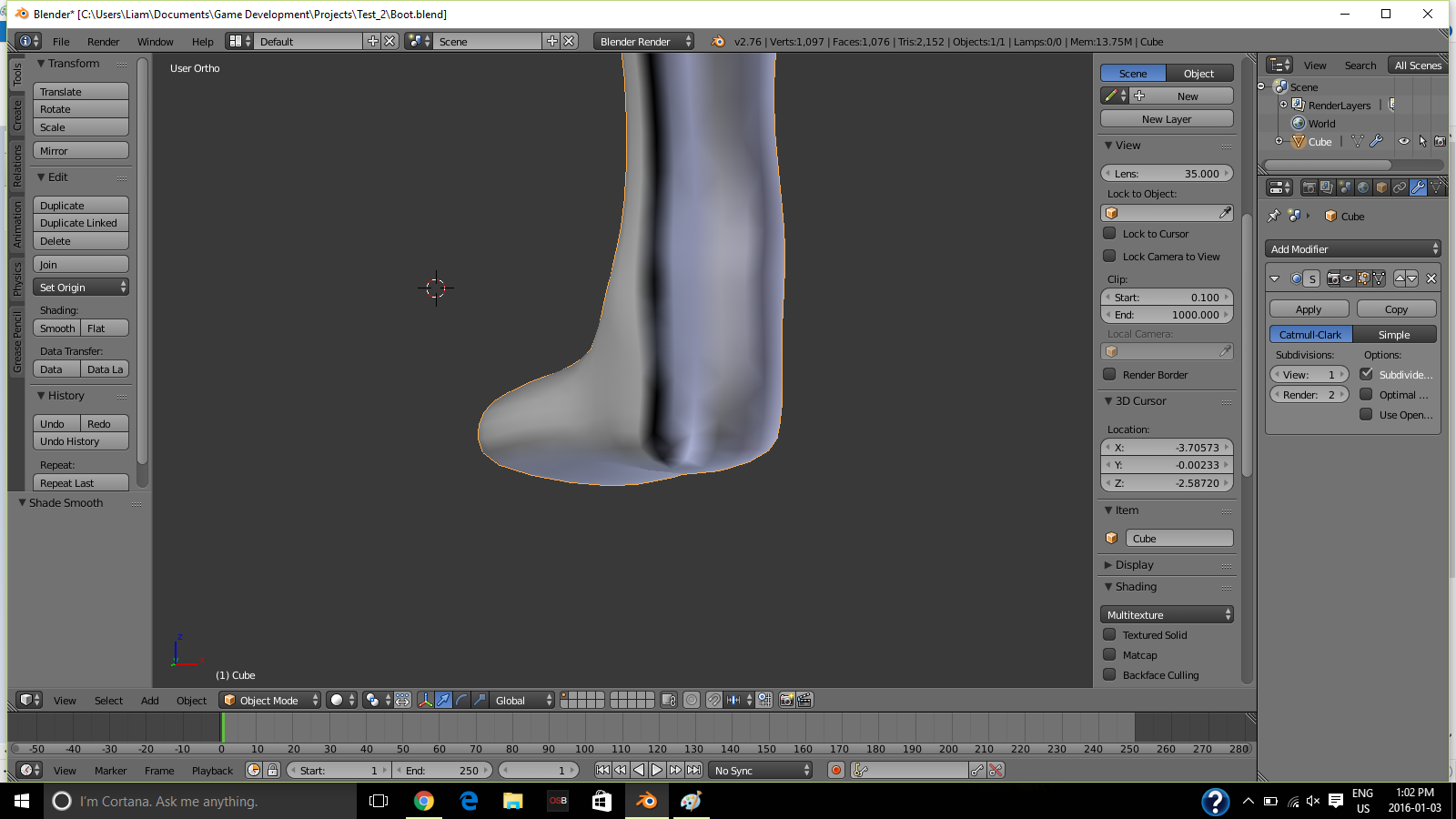Collapse the Subsurf modifier panel triangle
Viewport: 1456px width, 819px height.
[1274, 278]
